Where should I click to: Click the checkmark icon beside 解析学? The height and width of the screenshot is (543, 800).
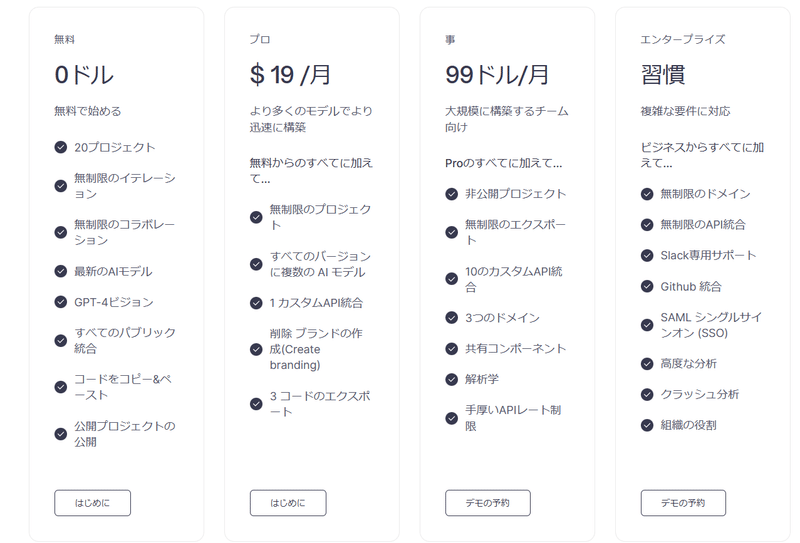point(452,379)
